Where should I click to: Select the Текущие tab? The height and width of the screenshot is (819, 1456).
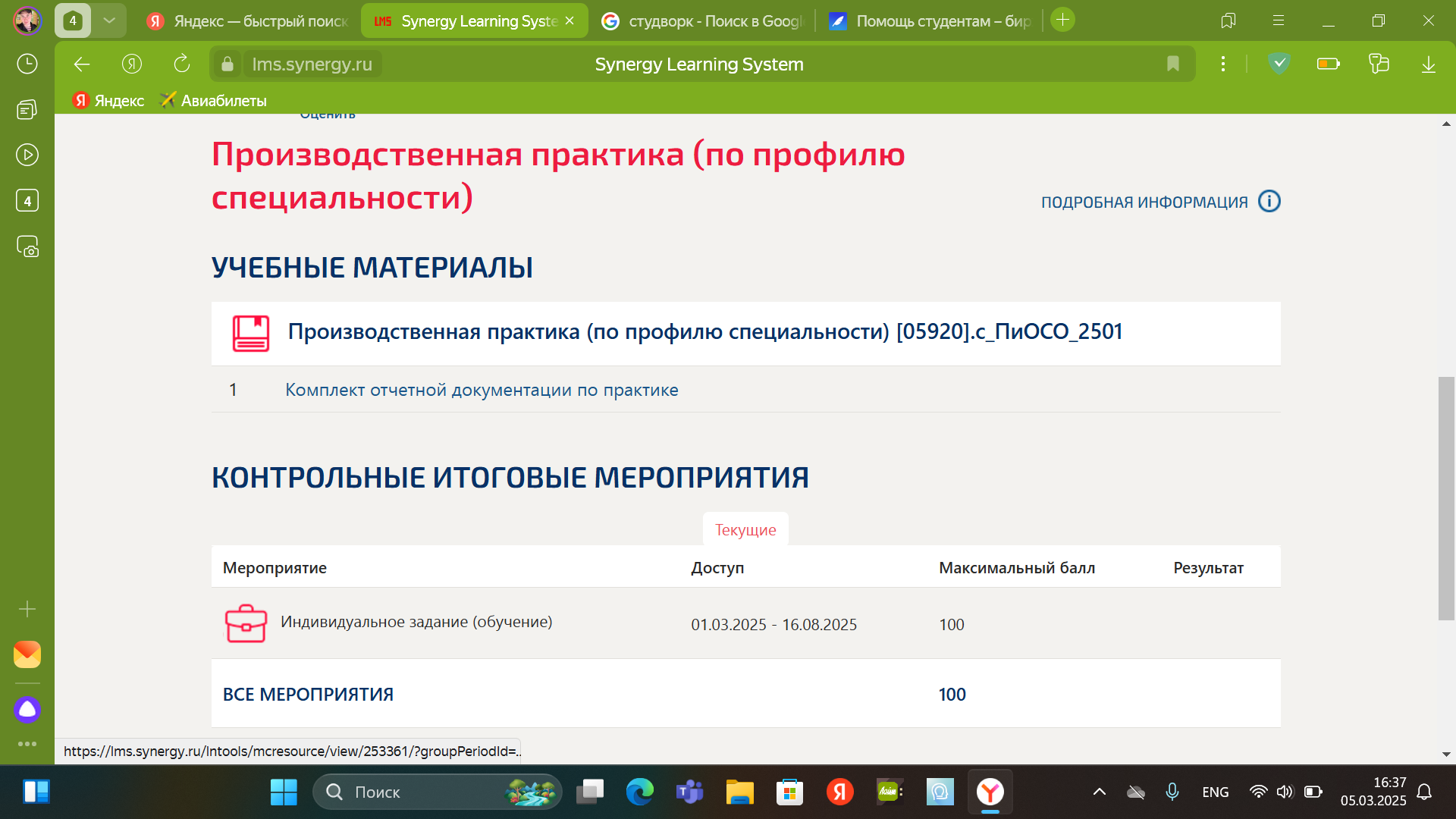745,529
